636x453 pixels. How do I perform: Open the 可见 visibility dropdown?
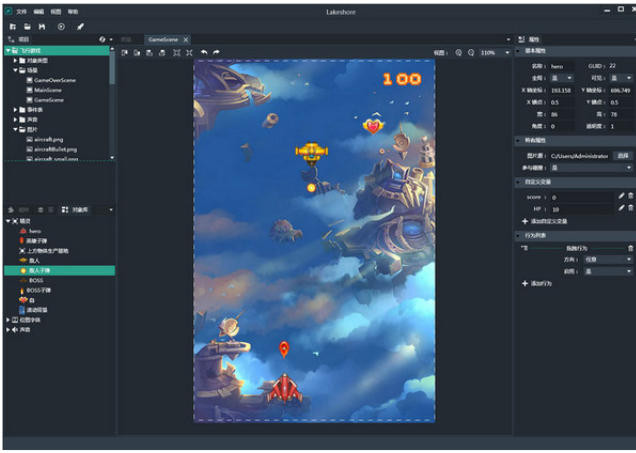click(x=620, y=78)
